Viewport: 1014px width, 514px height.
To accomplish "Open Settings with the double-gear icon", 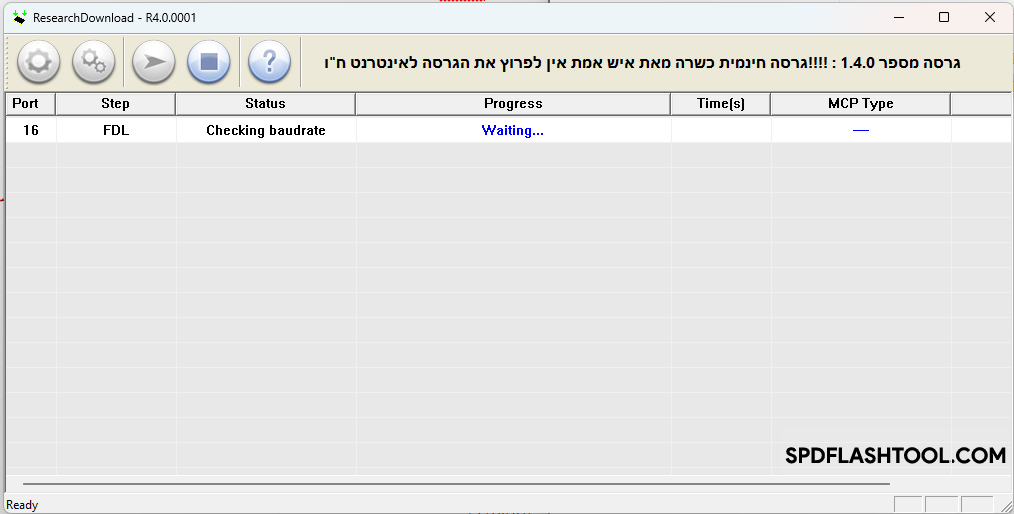I will (x=93, y=62).
